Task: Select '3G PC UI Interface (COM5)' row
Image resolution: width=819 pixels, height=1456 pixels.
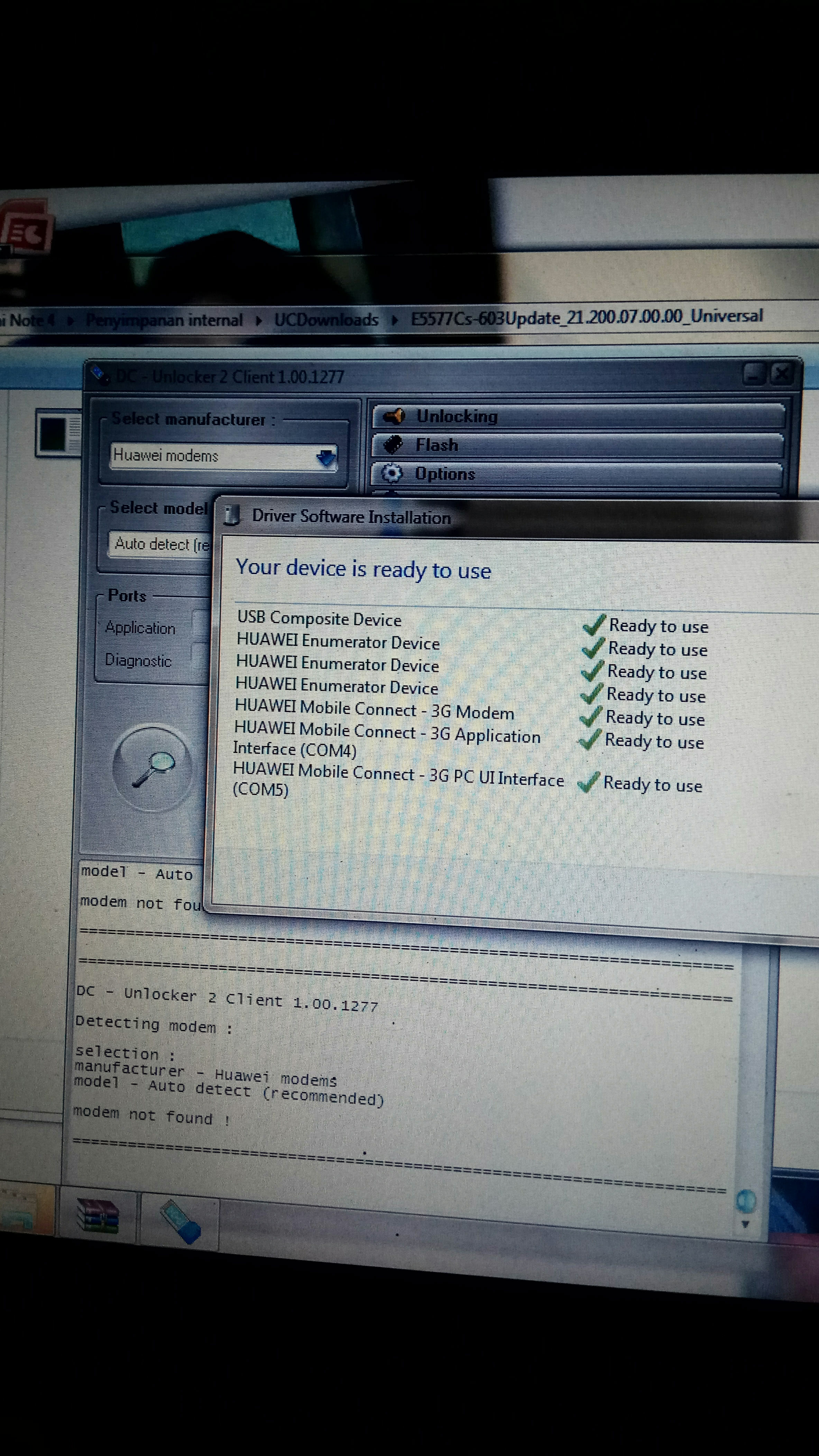Action: pos(468,780)
